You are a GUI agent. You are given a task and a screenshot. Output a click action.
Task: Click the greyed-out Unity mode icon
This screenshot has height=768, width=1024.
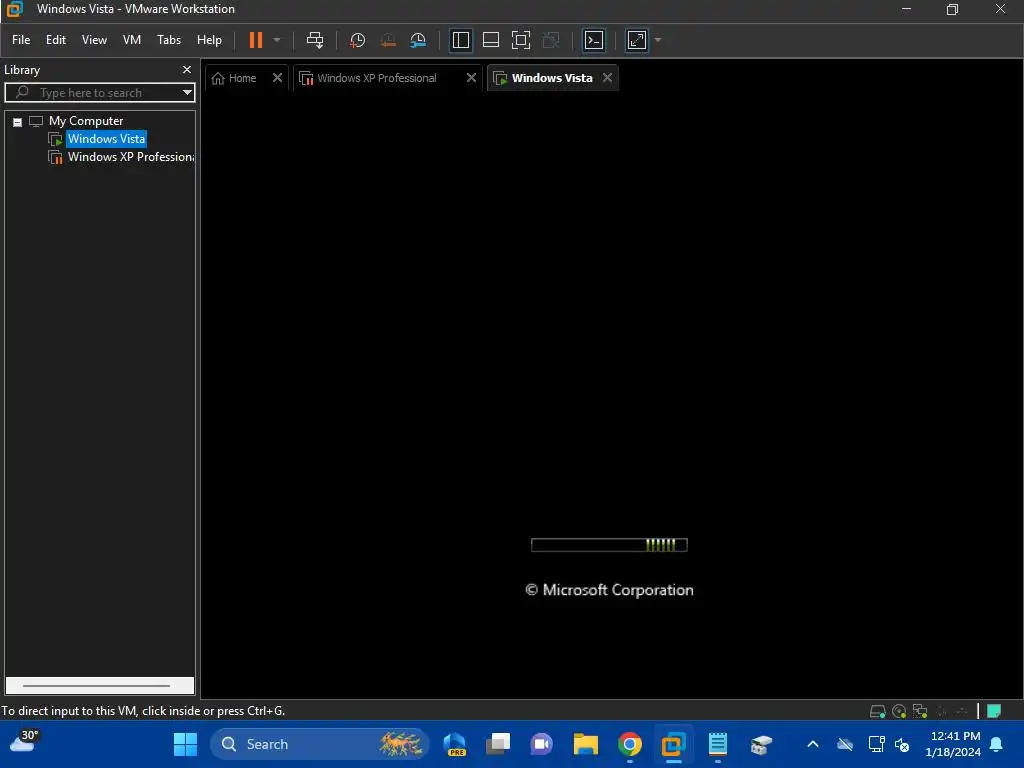tap(551, 40)
